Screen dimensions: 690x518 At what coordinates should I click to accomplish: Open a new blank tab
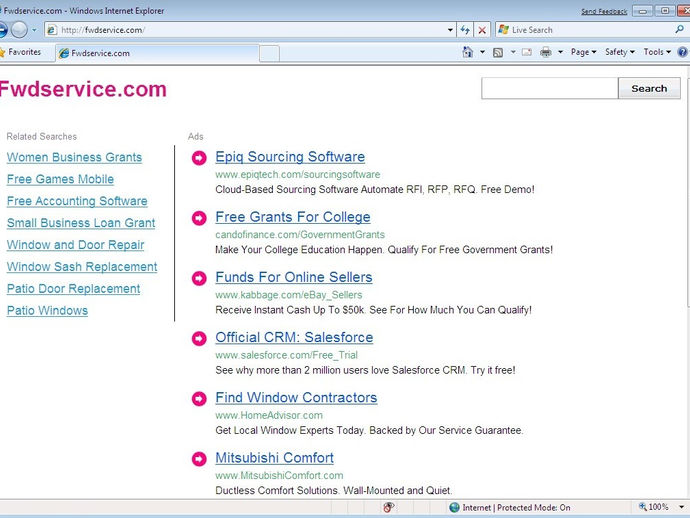269,54
